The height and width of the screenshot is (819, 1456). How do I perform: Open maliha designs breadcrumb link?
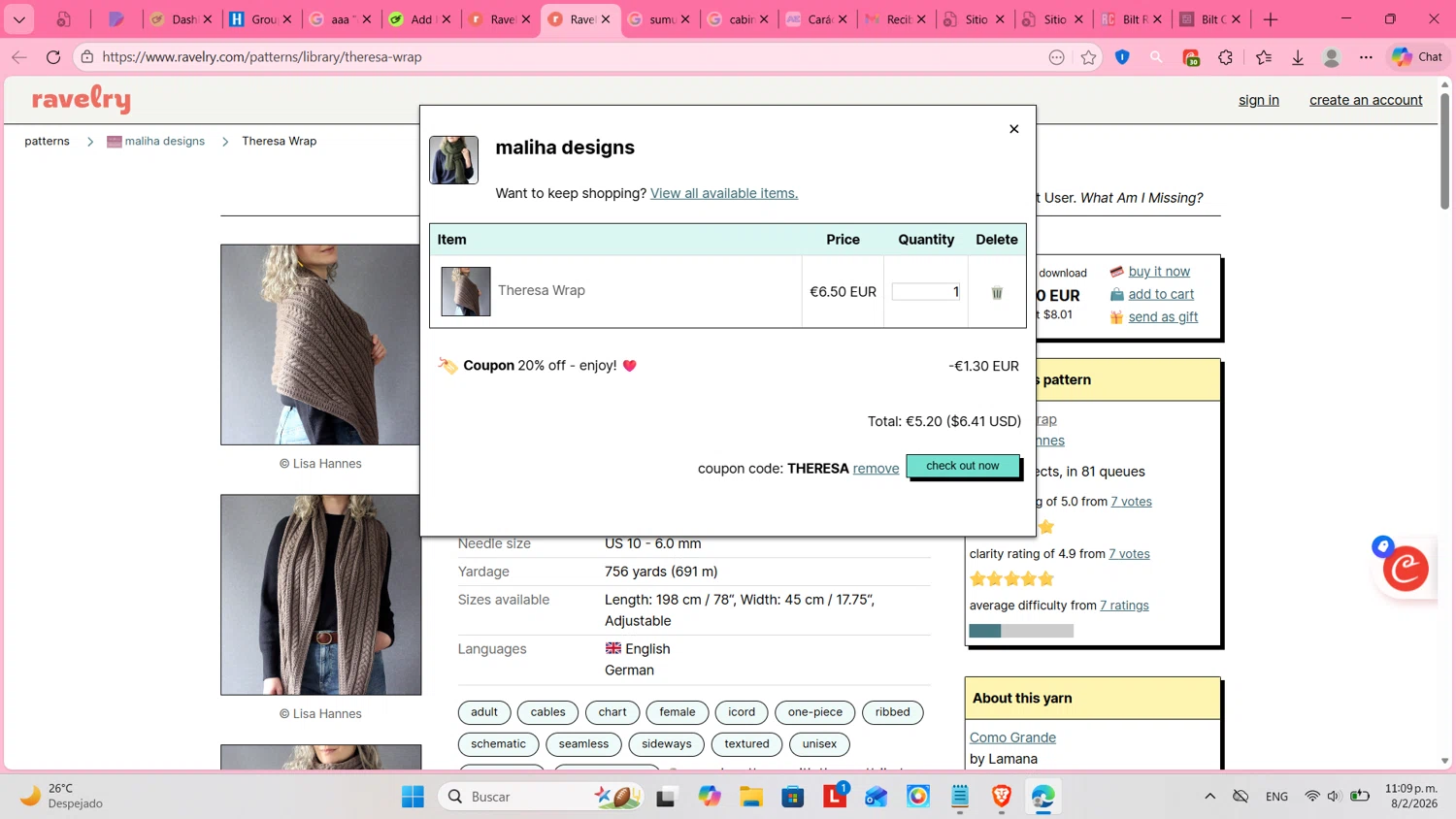click(x=164, y=141)
